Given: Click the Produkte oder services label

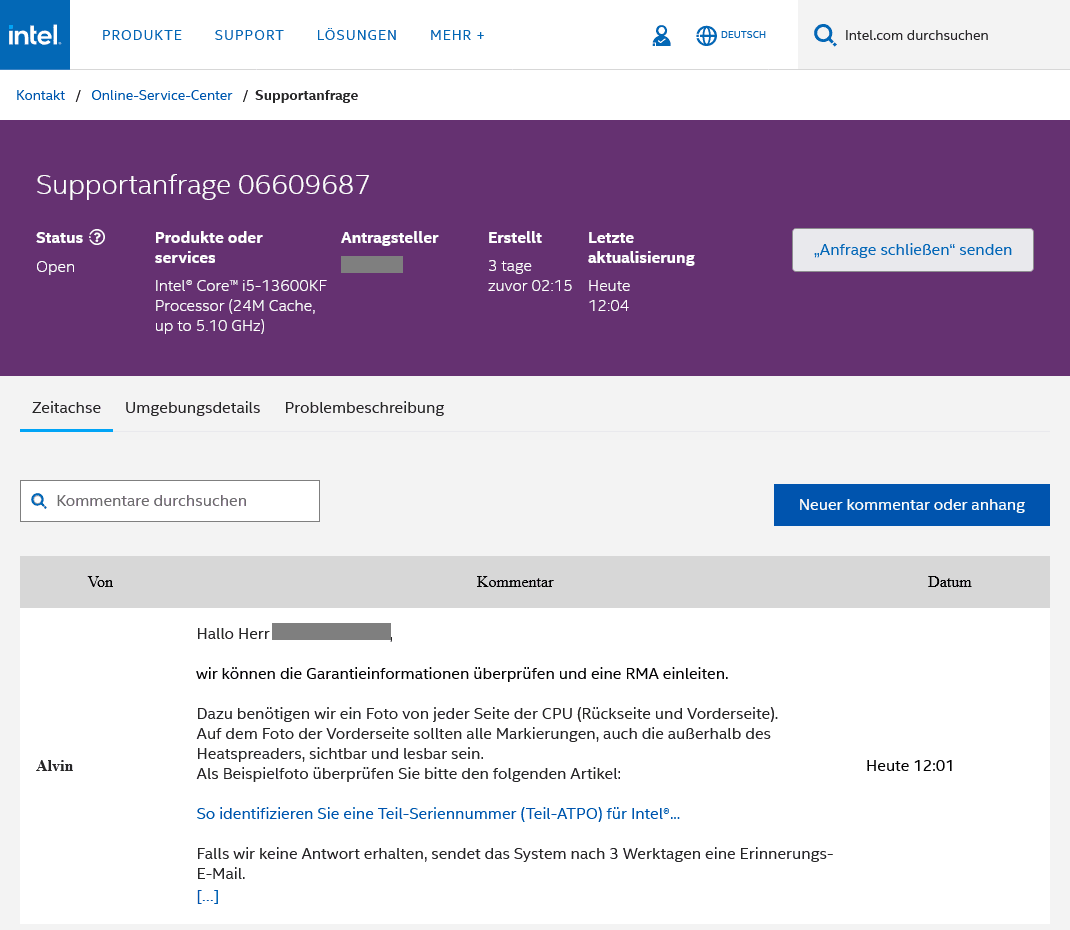Looking at the screenshot, I should click(x=209, y=248).
